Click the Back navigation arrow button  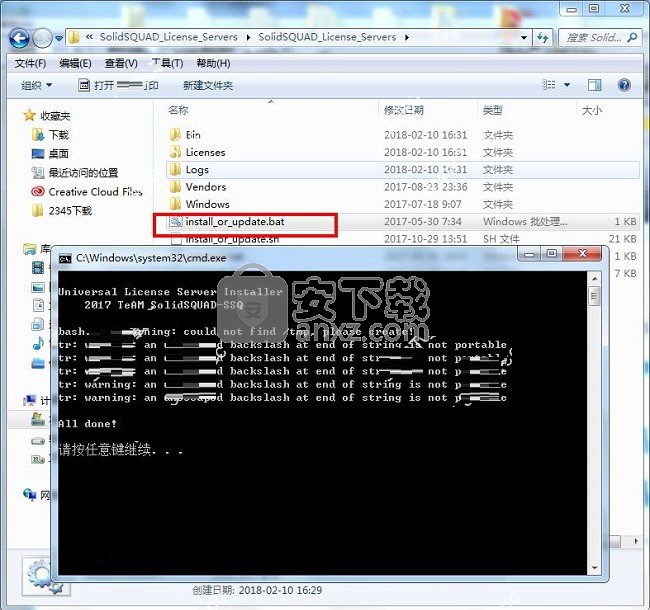pyautogui.click(x=19, y=38)
